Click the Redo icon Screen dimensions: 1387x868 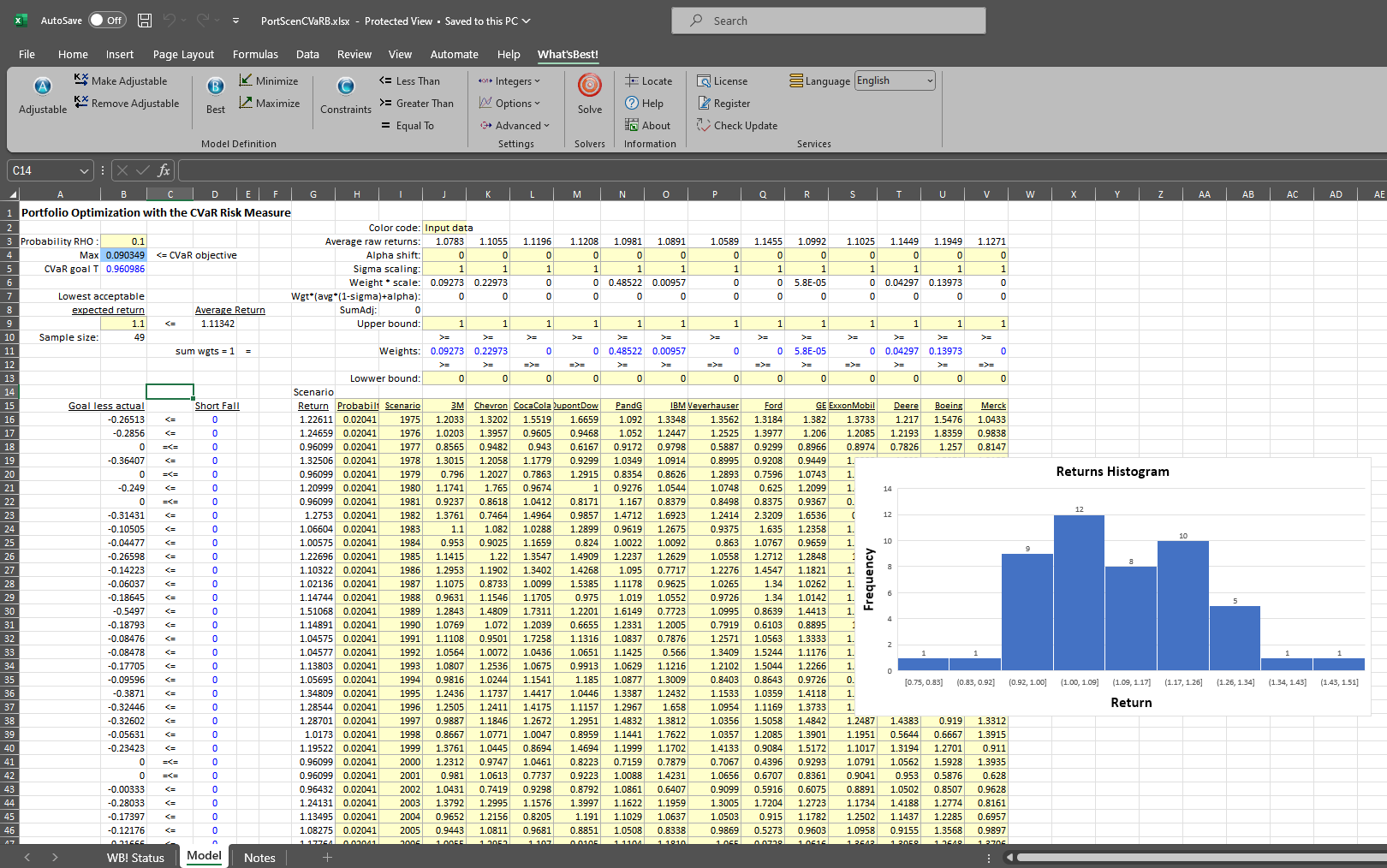203,21
